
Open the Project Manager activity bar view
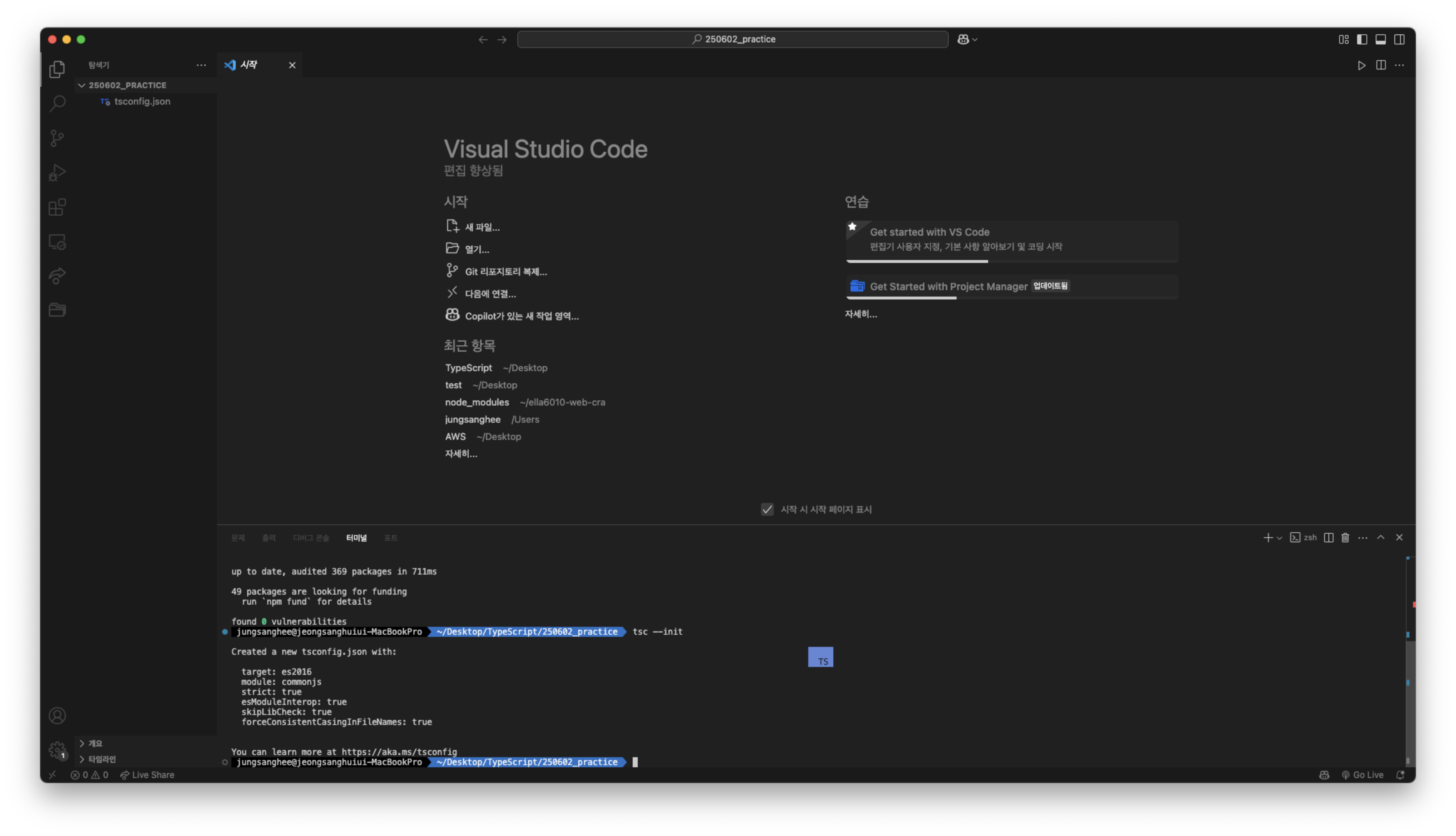(x=57, y=310)
